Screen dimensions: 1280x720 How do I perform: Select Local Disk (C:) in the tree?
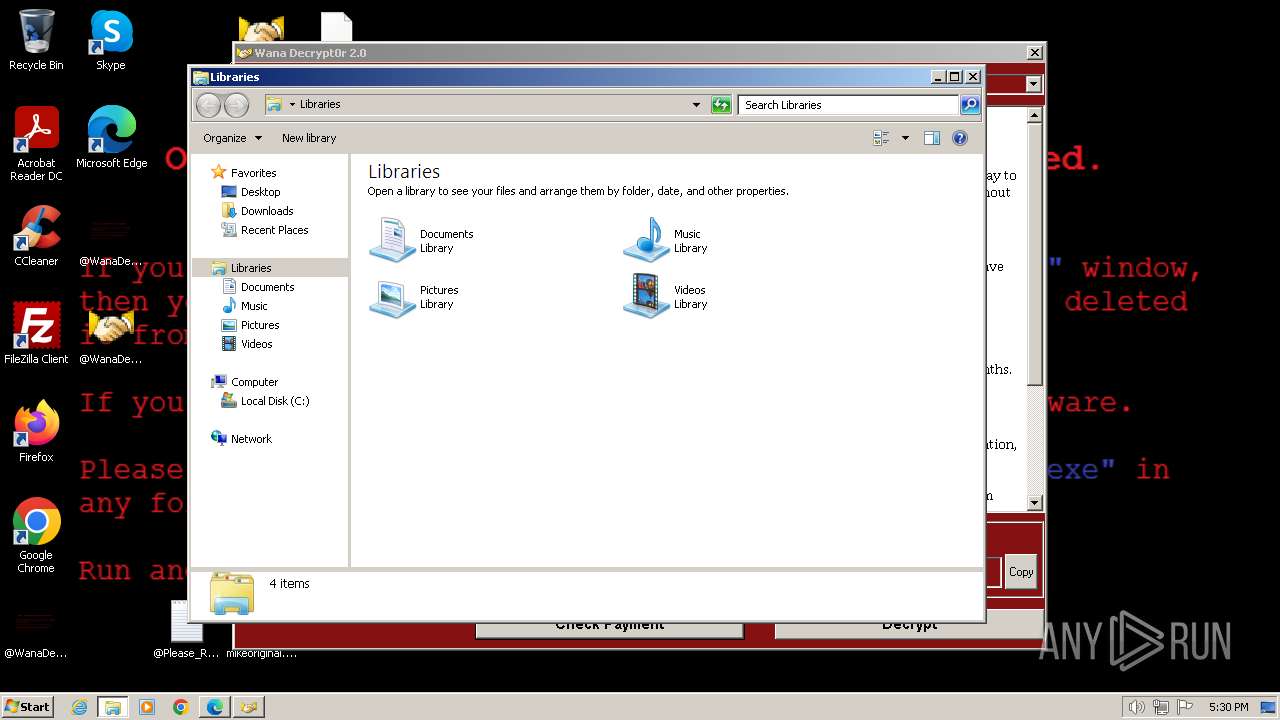274,401
